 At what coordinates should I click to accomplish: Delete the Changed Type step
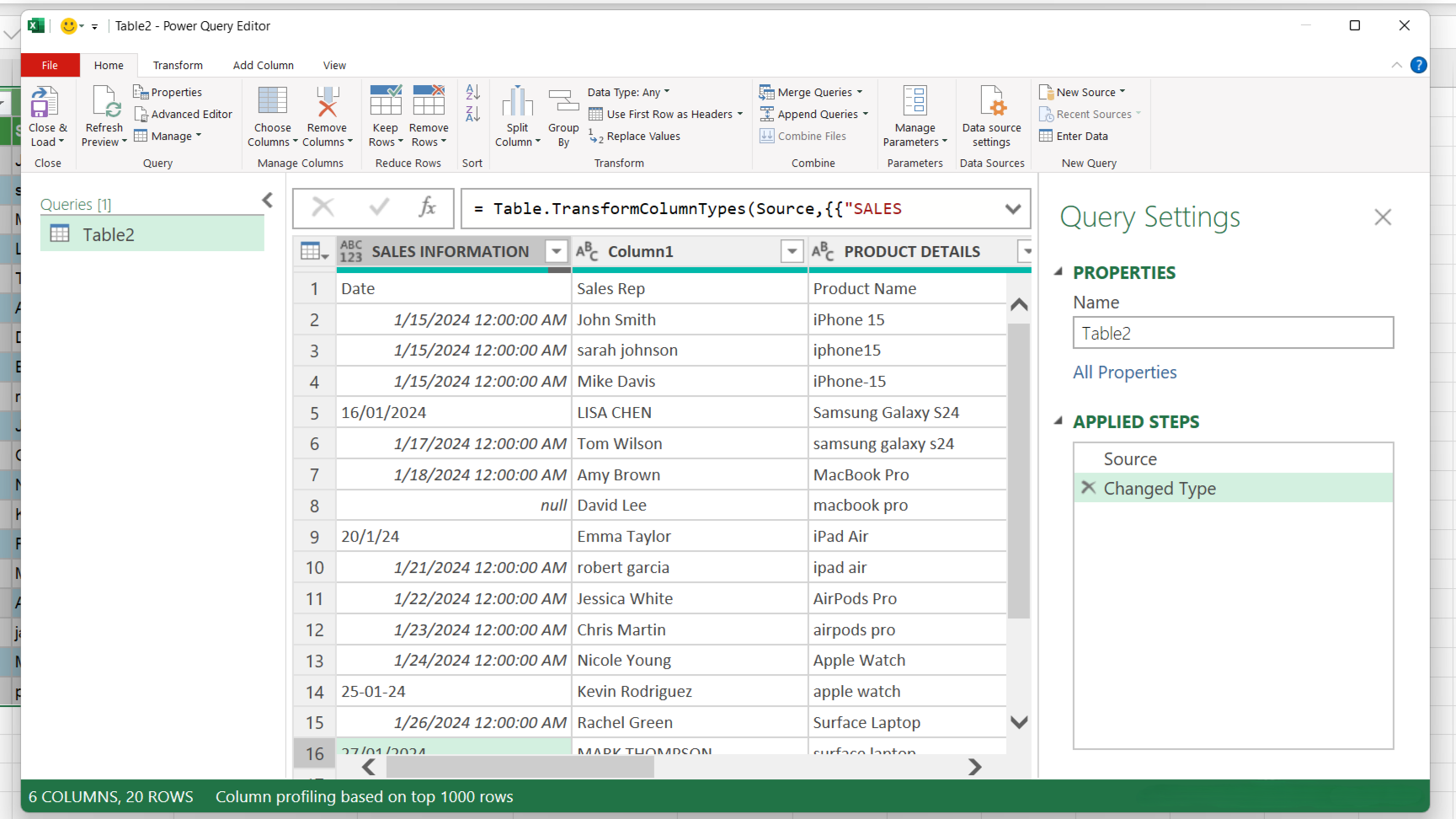(x=1088, y=488)
